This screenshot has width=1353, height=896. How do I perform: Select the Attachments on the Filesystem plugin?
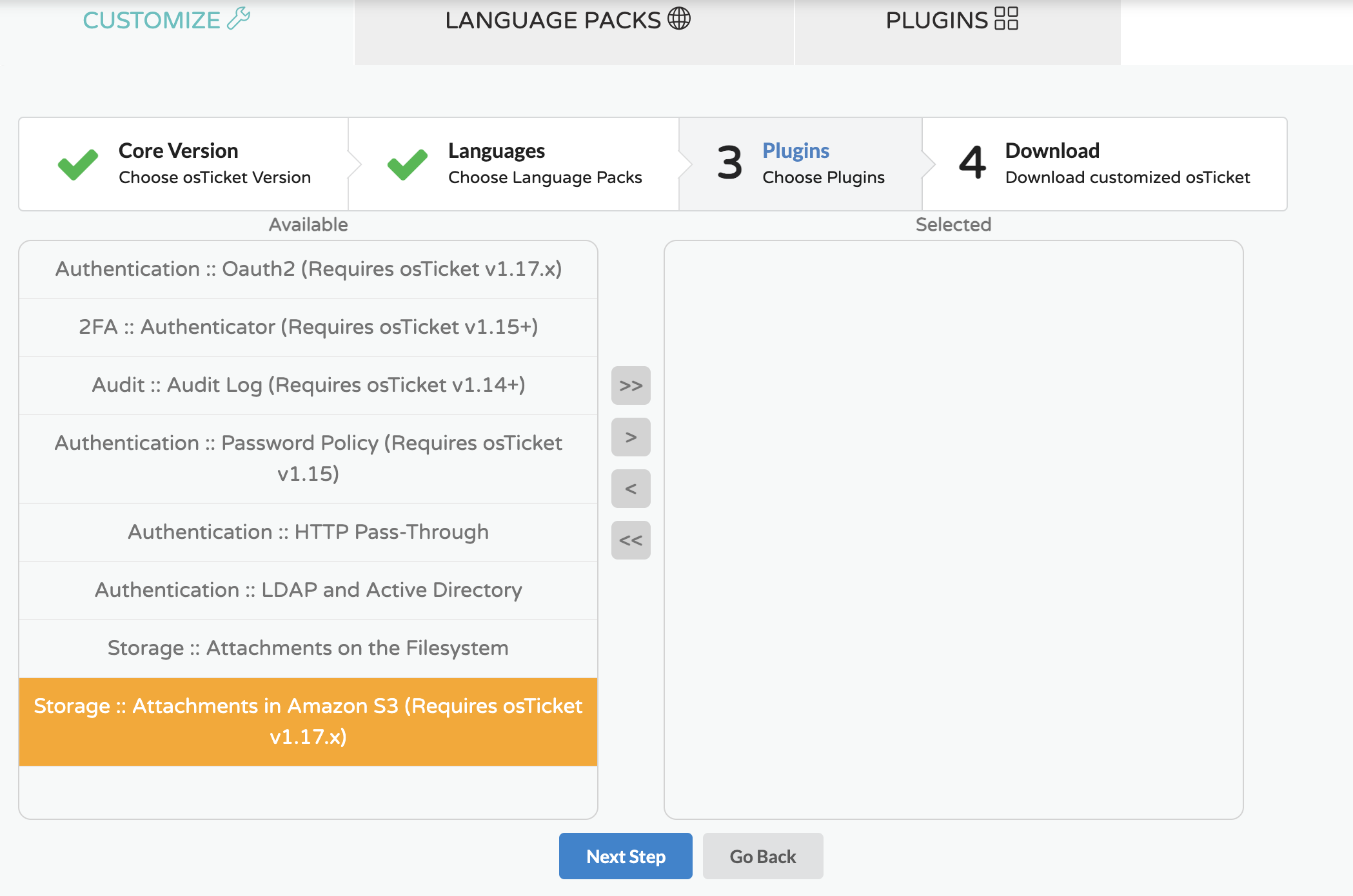[x=308, y=648]
